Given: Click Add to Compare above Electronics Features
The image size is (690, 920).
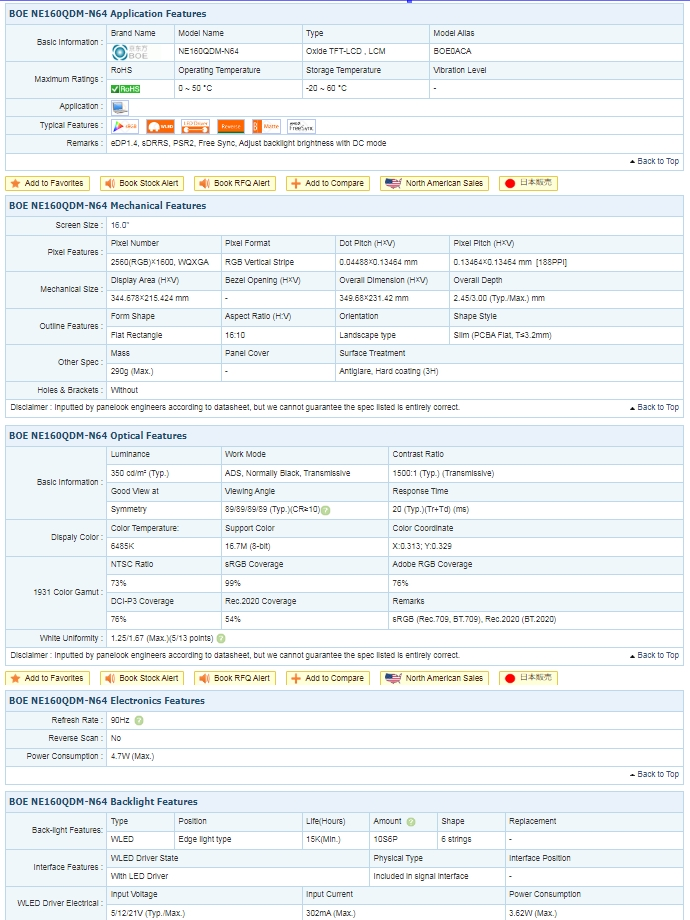Looking at the screenshot, I should (328, 678).
